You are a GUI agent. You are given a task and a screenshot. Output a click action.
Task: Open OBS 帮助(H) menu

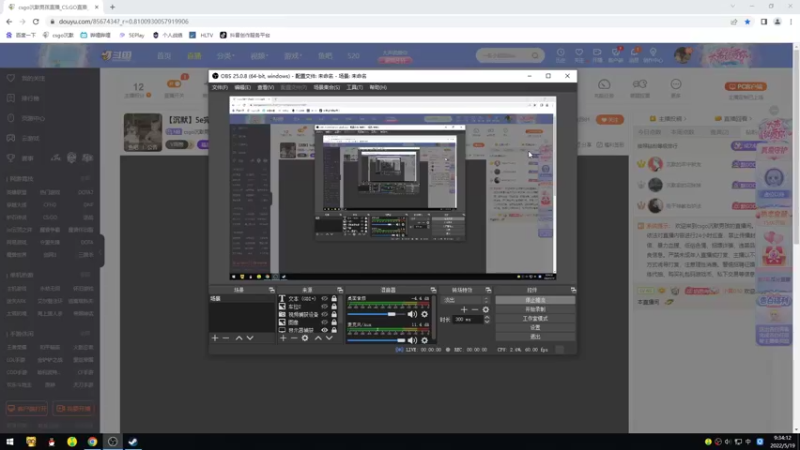(378, 87)
